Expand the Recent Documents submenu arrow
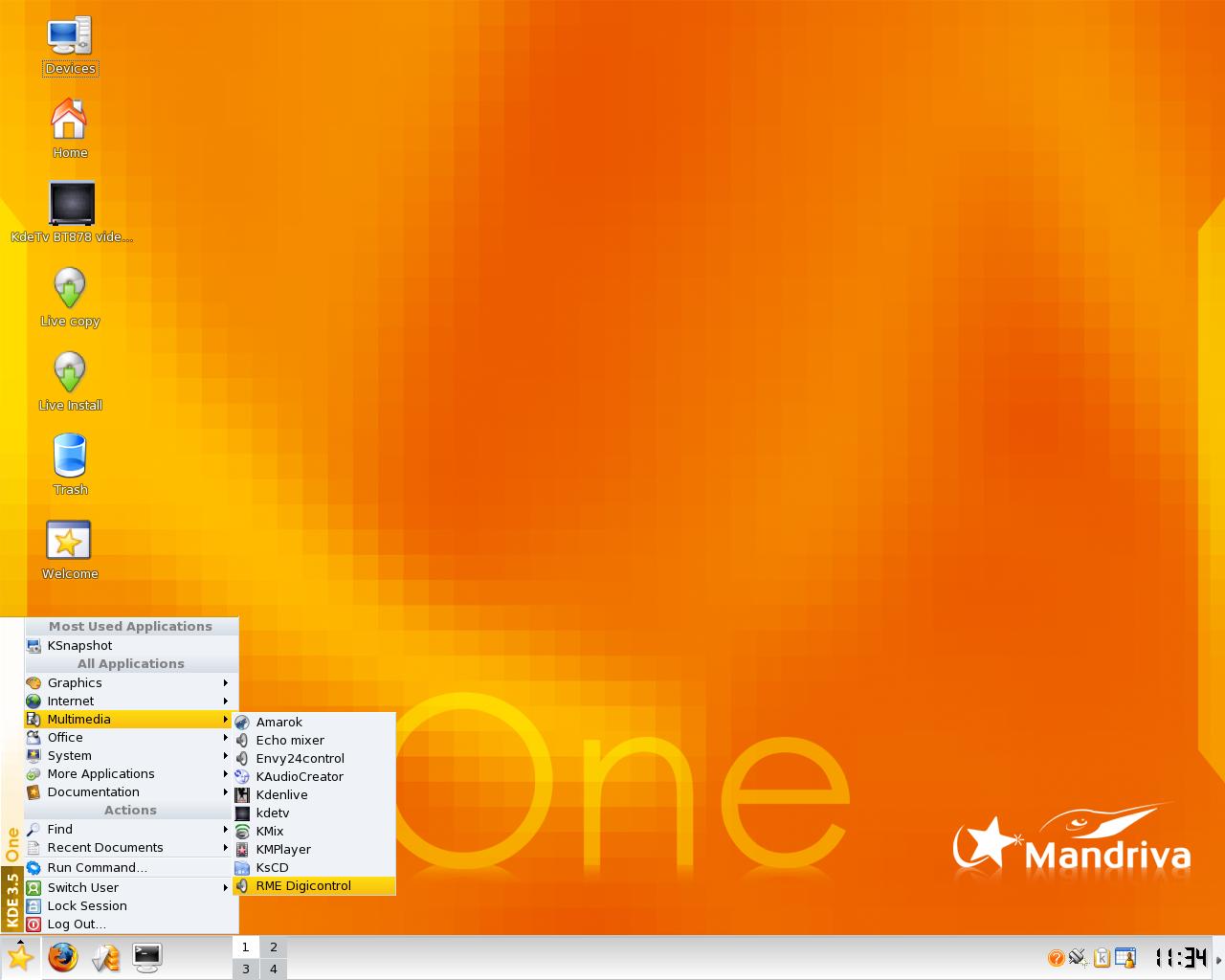 click(x=226, y=848)
